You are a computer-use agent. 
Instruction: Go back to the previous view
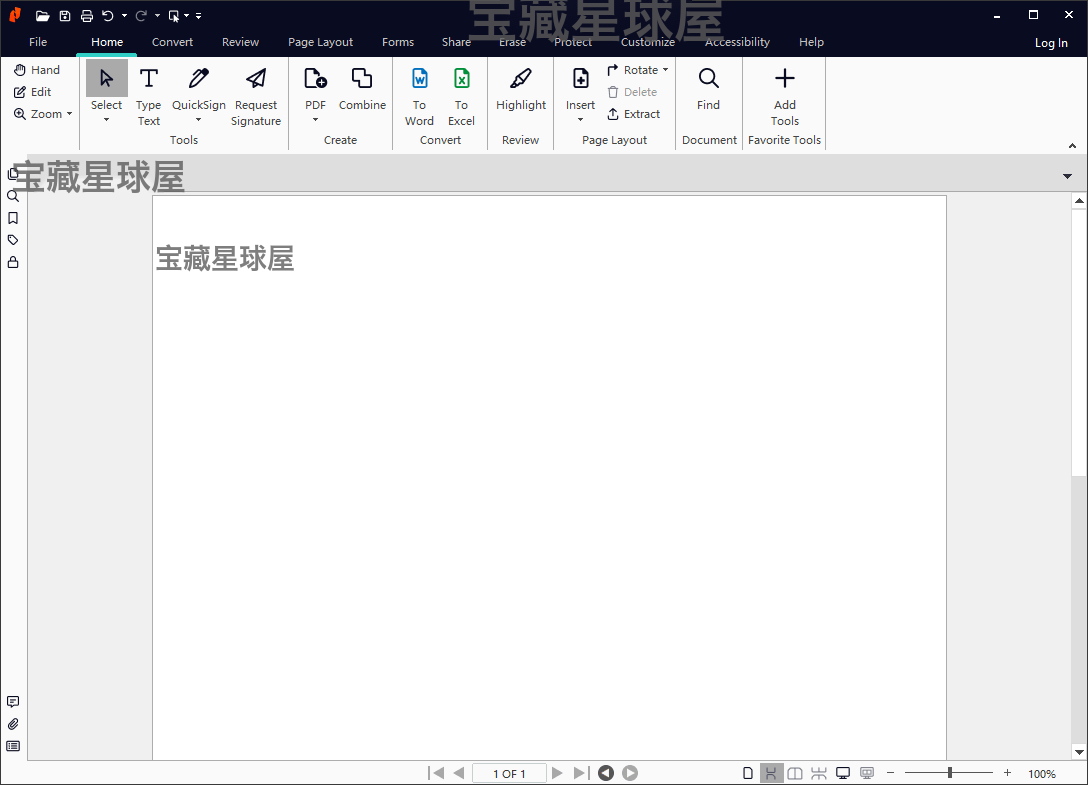tap(606, 773)
